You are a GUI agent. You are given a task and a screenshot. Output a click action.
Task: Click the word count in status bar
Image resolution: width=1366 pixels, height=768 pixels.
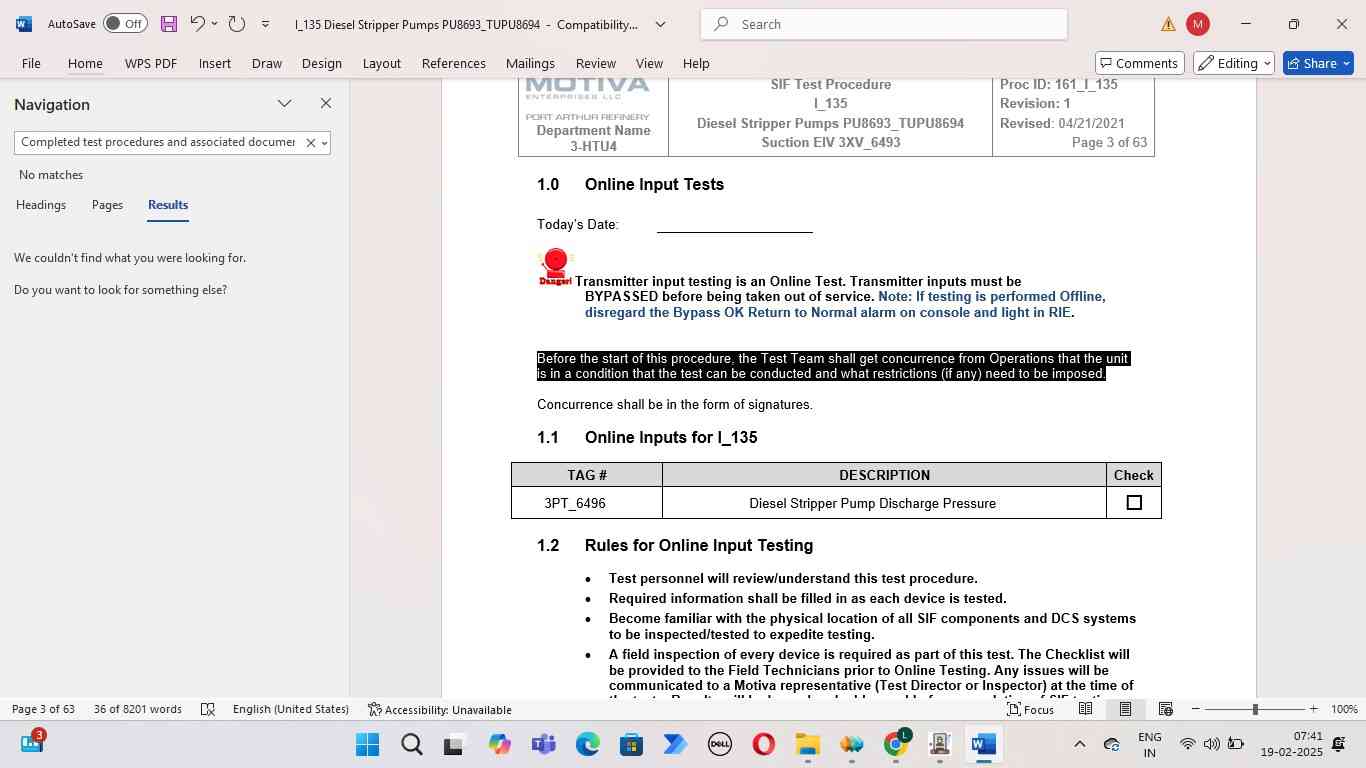tap(138, 709)
